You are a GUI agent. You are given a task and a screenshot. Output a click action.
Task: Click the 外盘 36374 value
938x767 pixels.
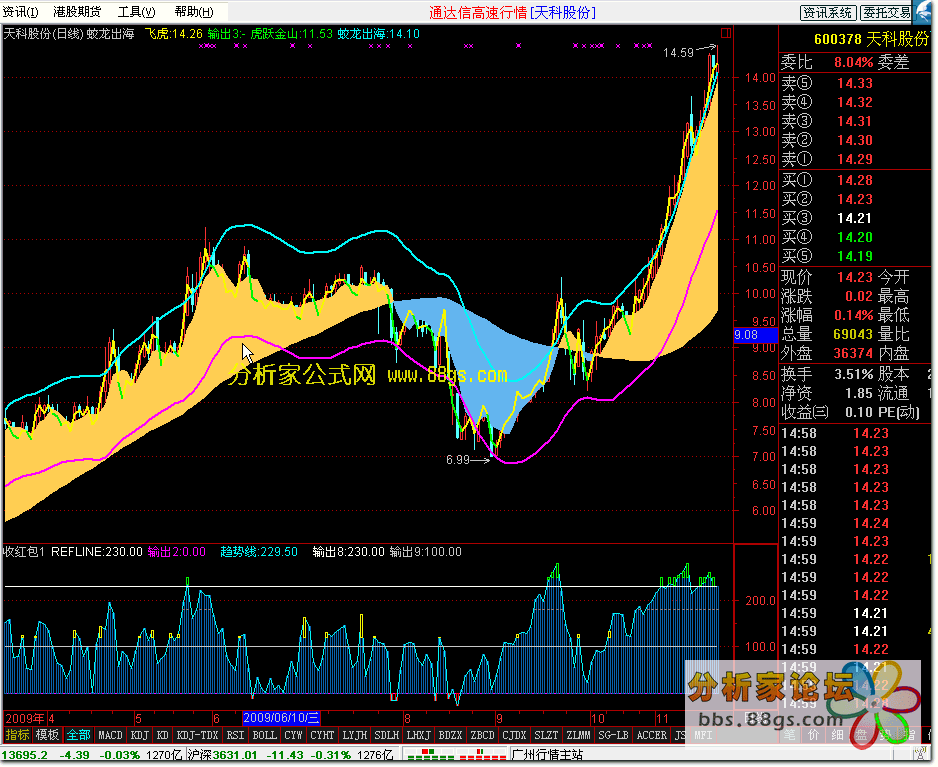click(853, 354)
